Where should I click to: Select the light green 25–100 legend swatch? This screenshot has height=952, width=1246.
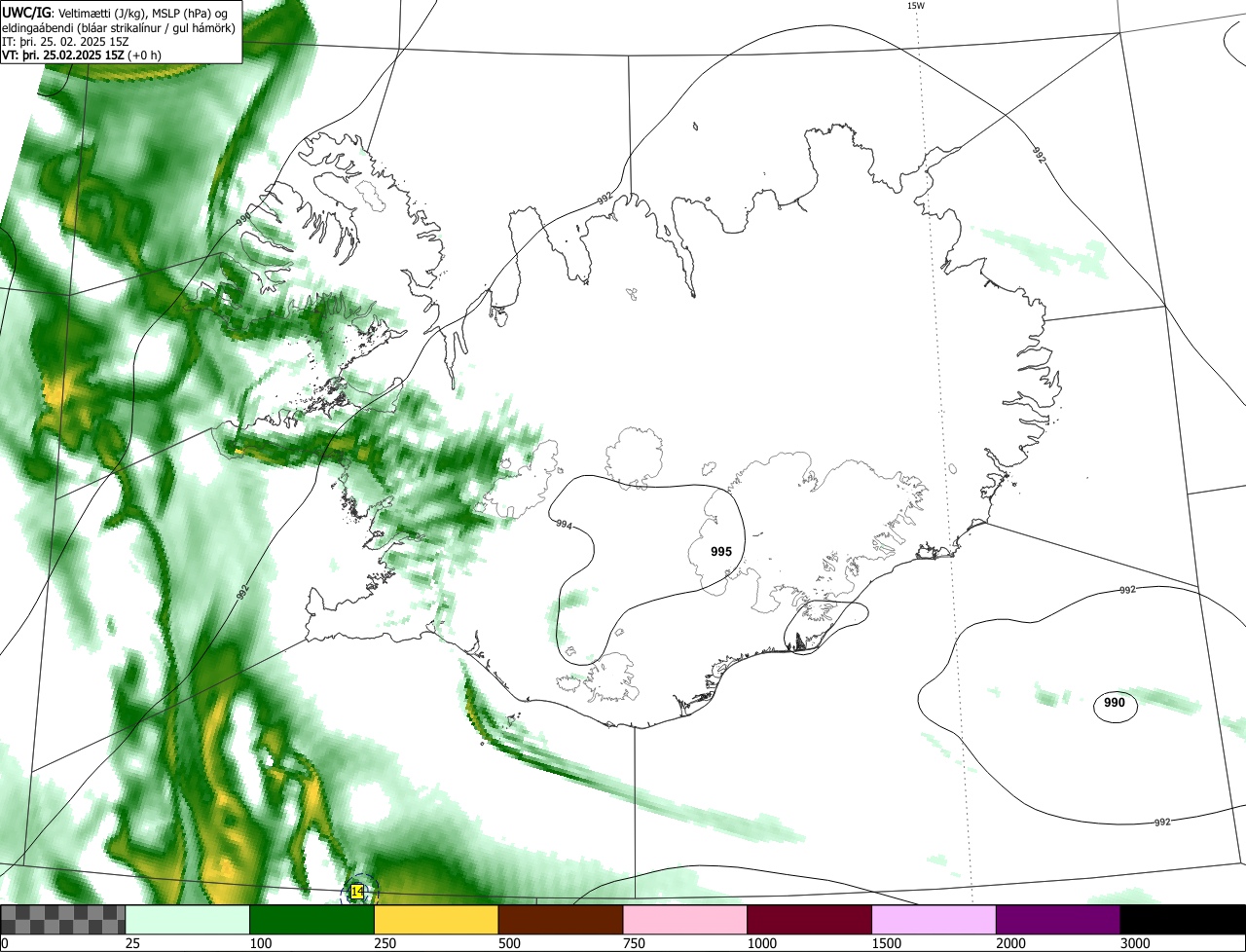pos(188,919)
